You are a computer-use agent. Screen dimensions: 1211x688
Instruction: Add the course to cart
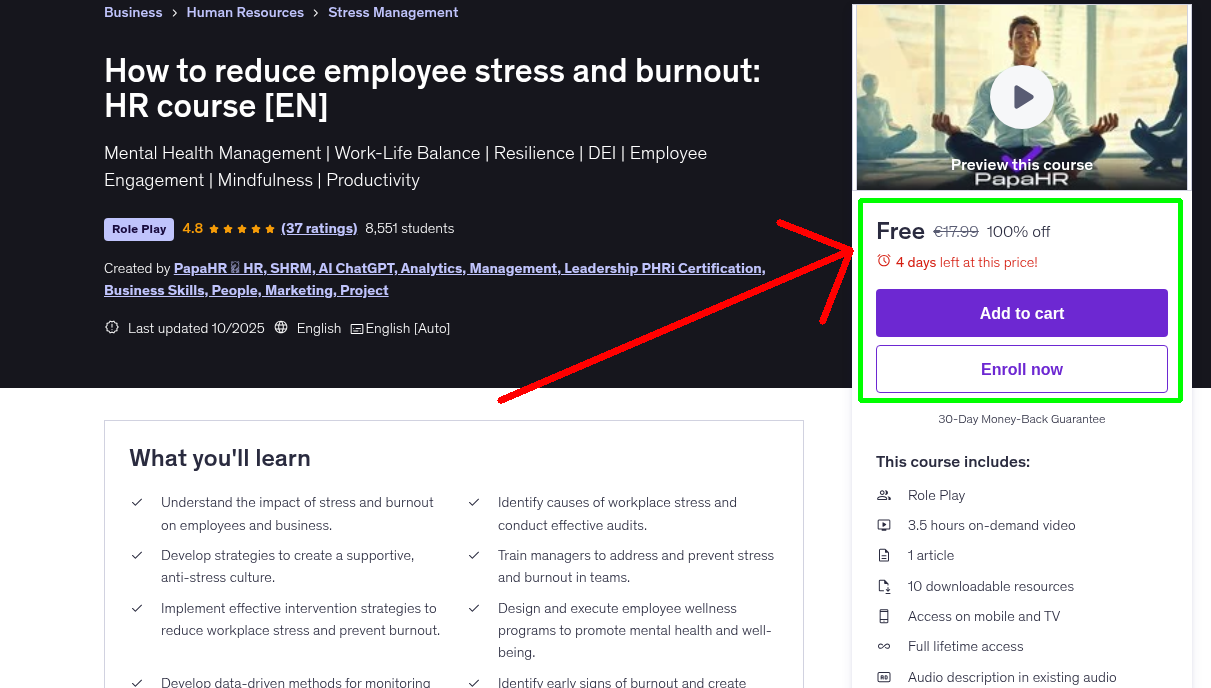click(x=1021, y=312)
